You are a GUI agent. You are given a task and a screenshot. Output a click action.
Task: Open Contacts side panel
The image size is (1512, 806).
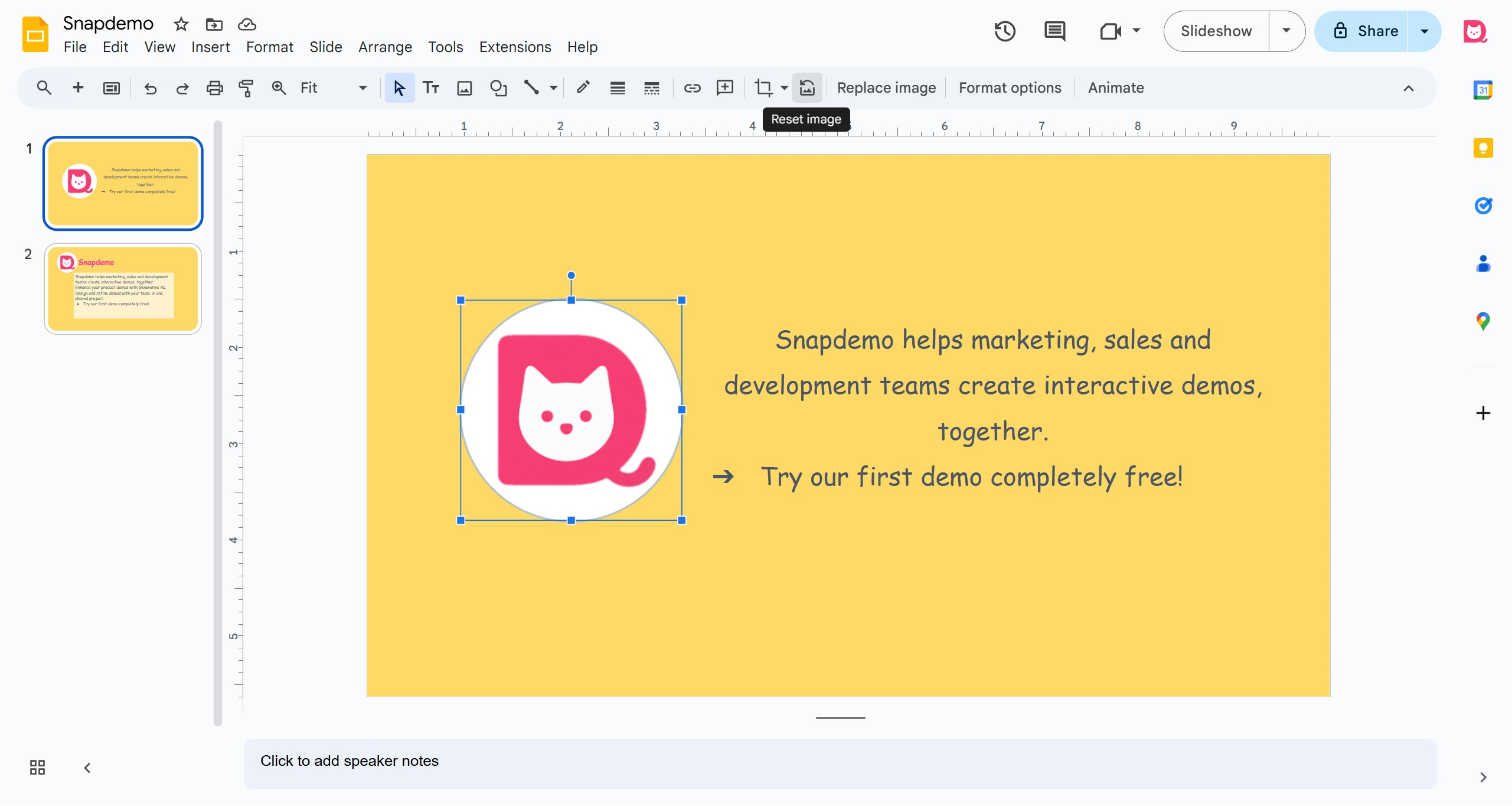pyautogui.click(x=1483, y=263)
